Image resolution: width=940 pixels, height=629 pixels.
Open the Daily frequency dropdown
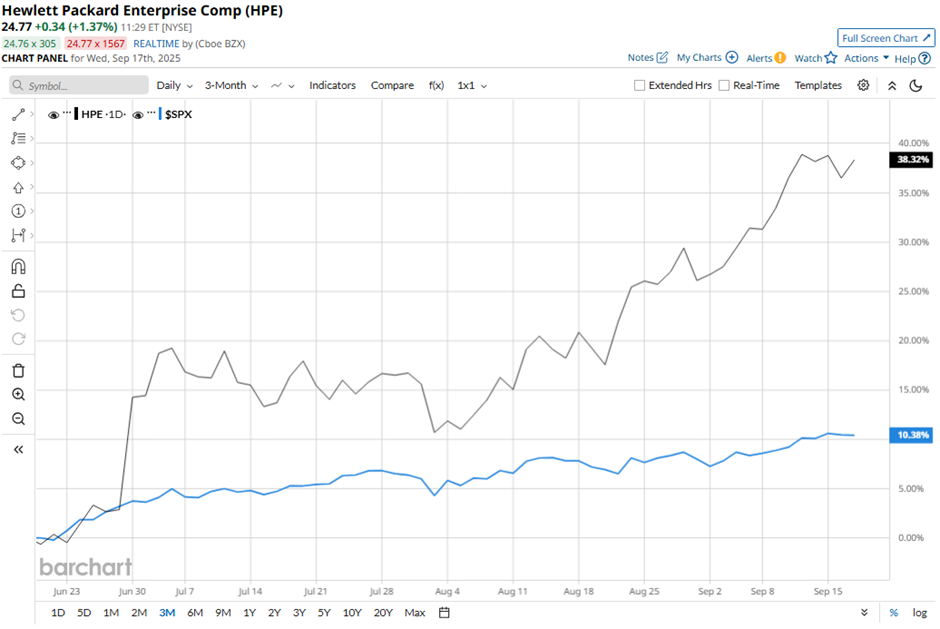tap(174, 86)
